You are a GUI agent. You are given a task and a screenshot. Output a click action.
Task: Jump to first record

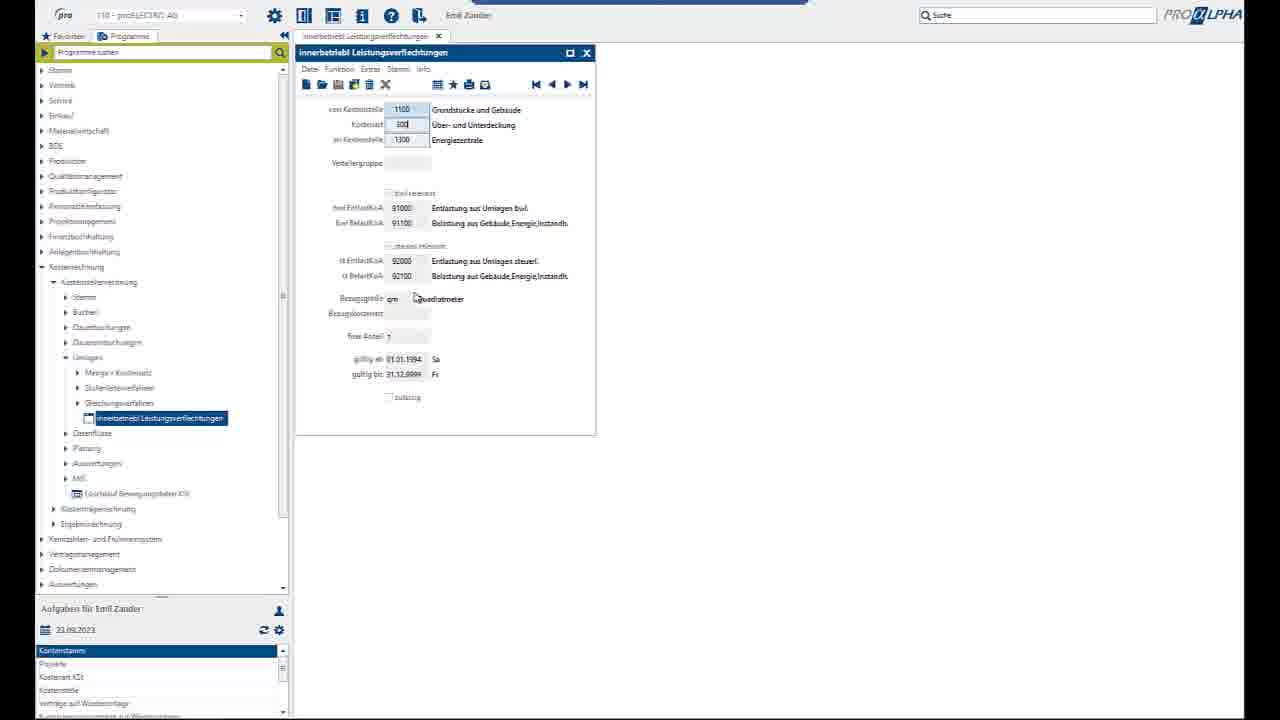(x=536, y=85)
